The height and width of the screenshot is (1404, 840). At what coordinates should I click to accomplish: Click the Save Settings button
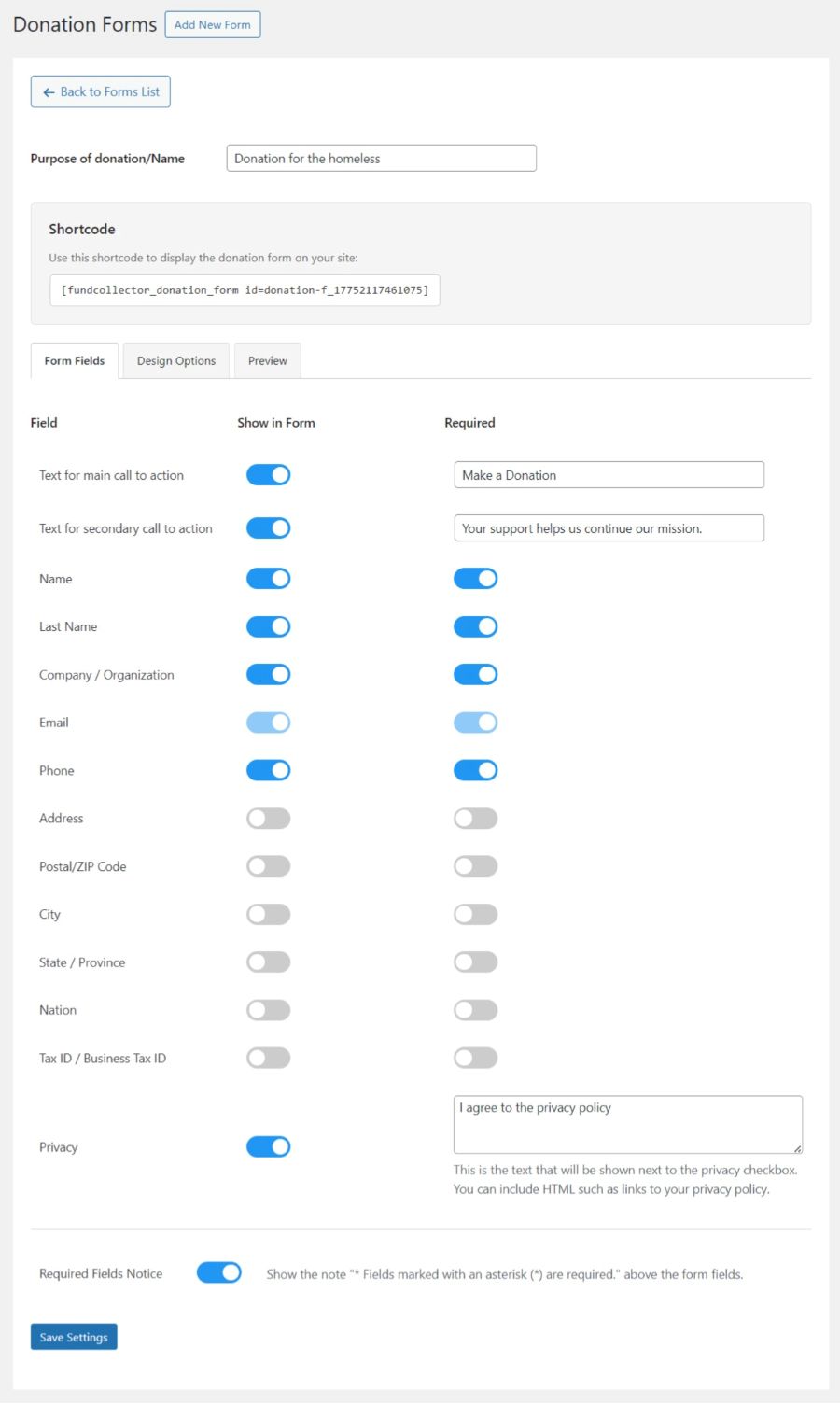tap(74, 1337)
